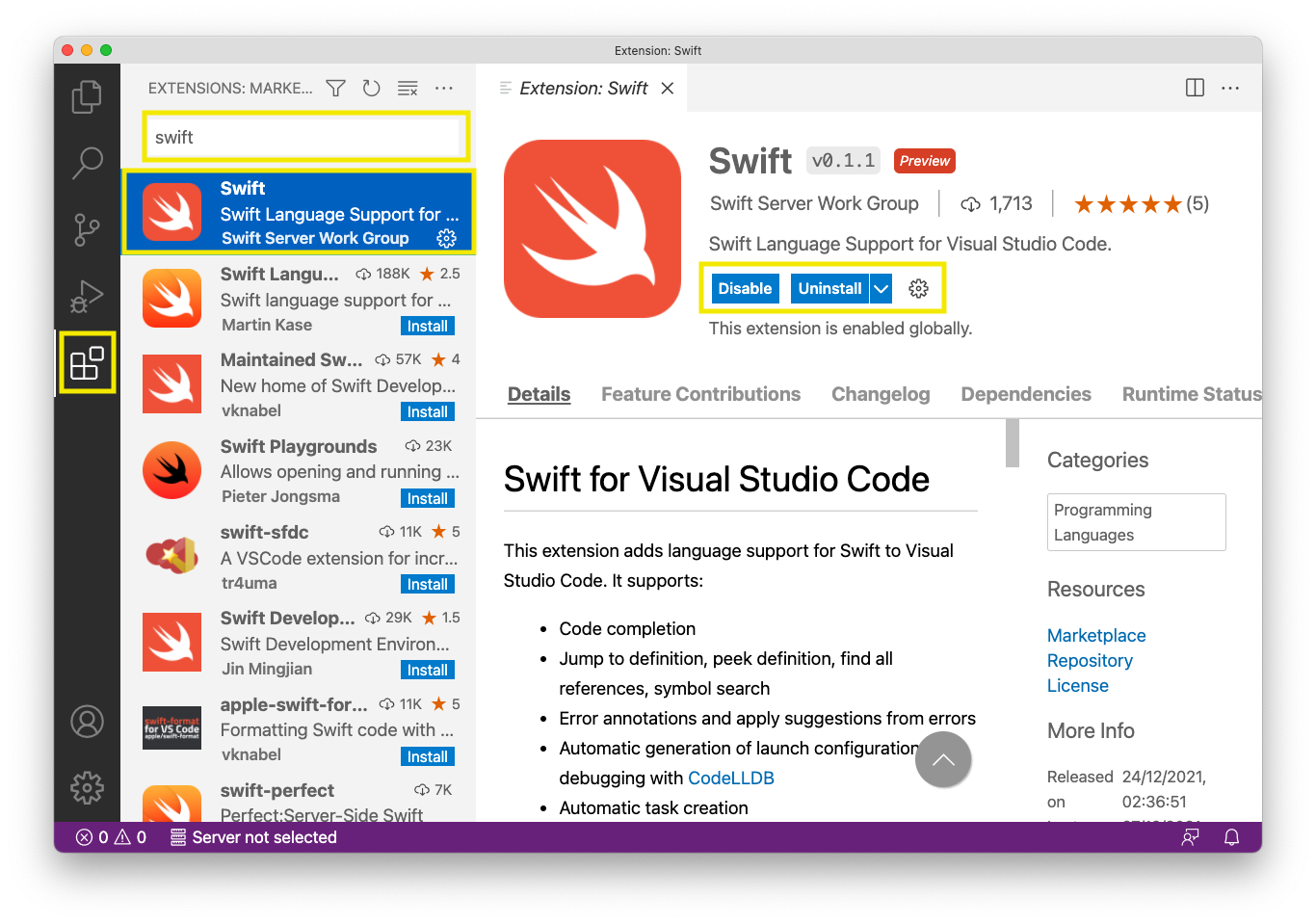Click the manage gear on Swift list item
The width and height of the screenshot is (1316, 924).
pyautogui.click(x=447, y=238)
